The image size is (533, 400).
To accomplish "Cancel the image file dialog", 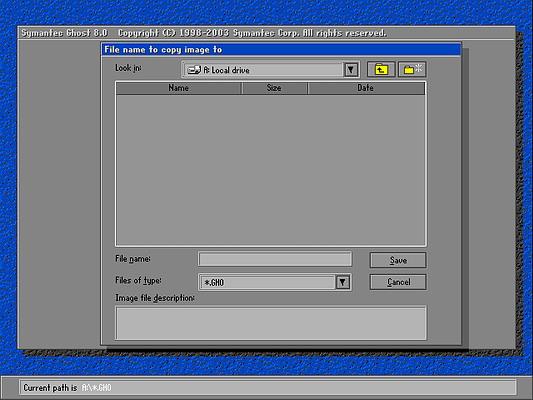I will (x=398, y=282).
